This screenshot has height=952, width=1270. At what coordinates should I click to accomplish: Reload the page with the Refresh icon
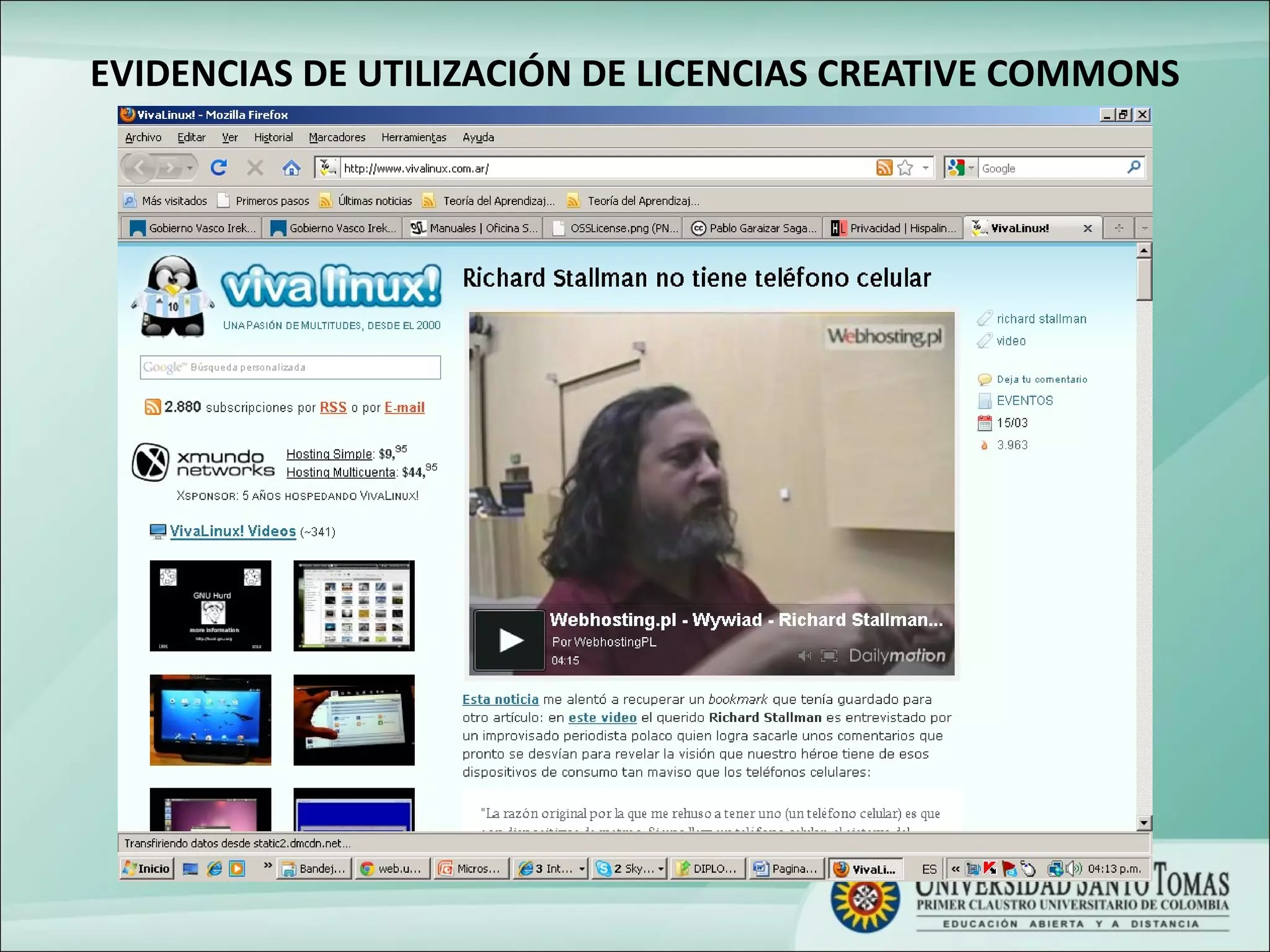218,167
